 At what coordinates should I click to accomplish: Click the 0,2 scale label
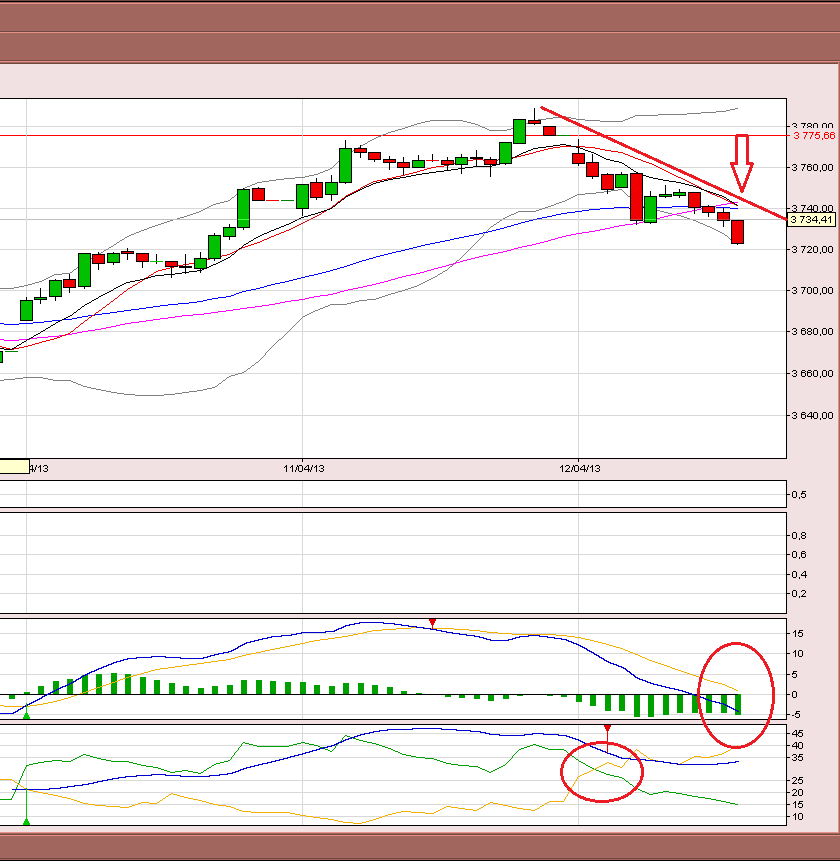pyautogui.click(x=799, y=594)
